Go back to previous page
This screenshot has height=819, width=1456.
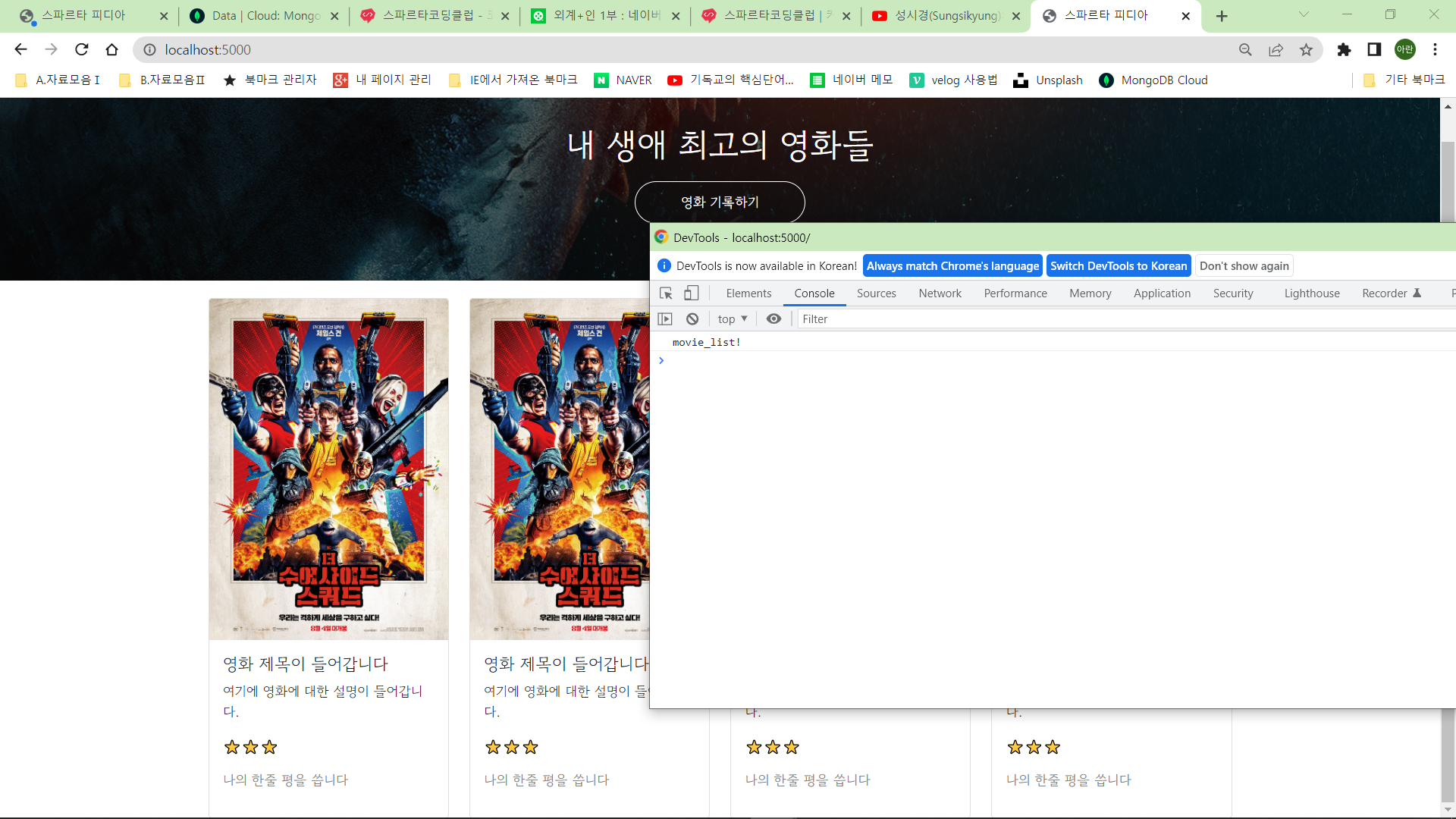(x=20, y=49)
